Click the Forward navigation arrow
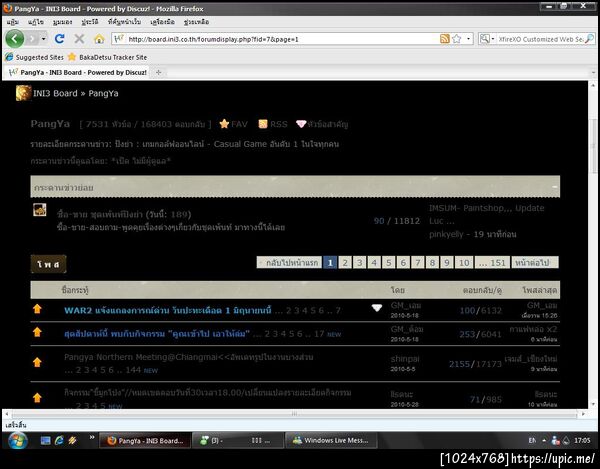The height and width of the screenshot is (469, 600). click(x=32, y=39)
